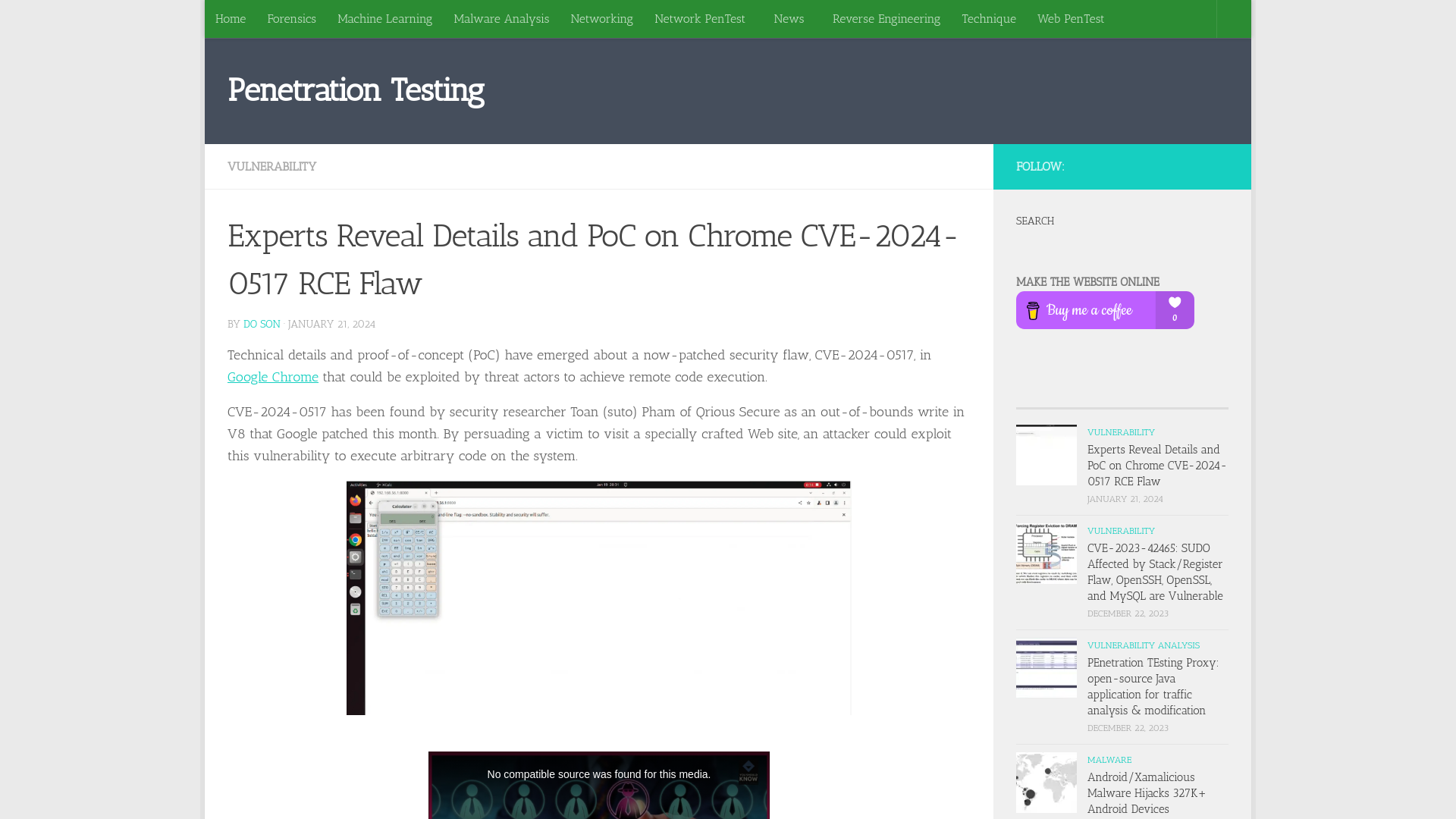Screen dimensions: 1456x819
Task: Click the VULNERABILITY ANALYSIS category label
Action: click(x=1143, y=645)
